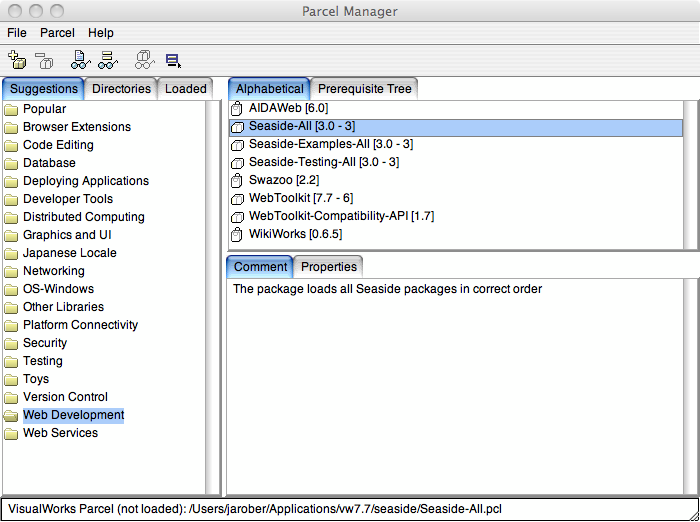
Task: Click the Code Editing folder icon
Action: click(11, 146)
